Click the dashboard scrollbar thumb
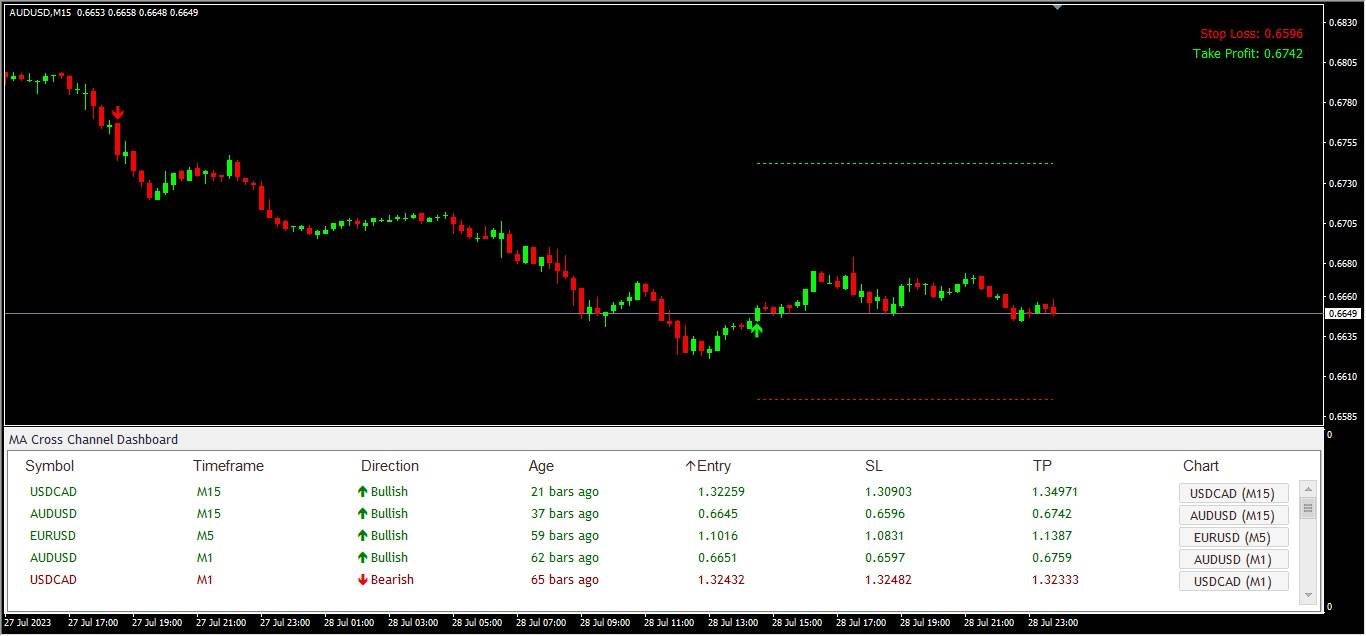Image resolution: width=1366 pixels, height=636 pixels. (1307, 509)
